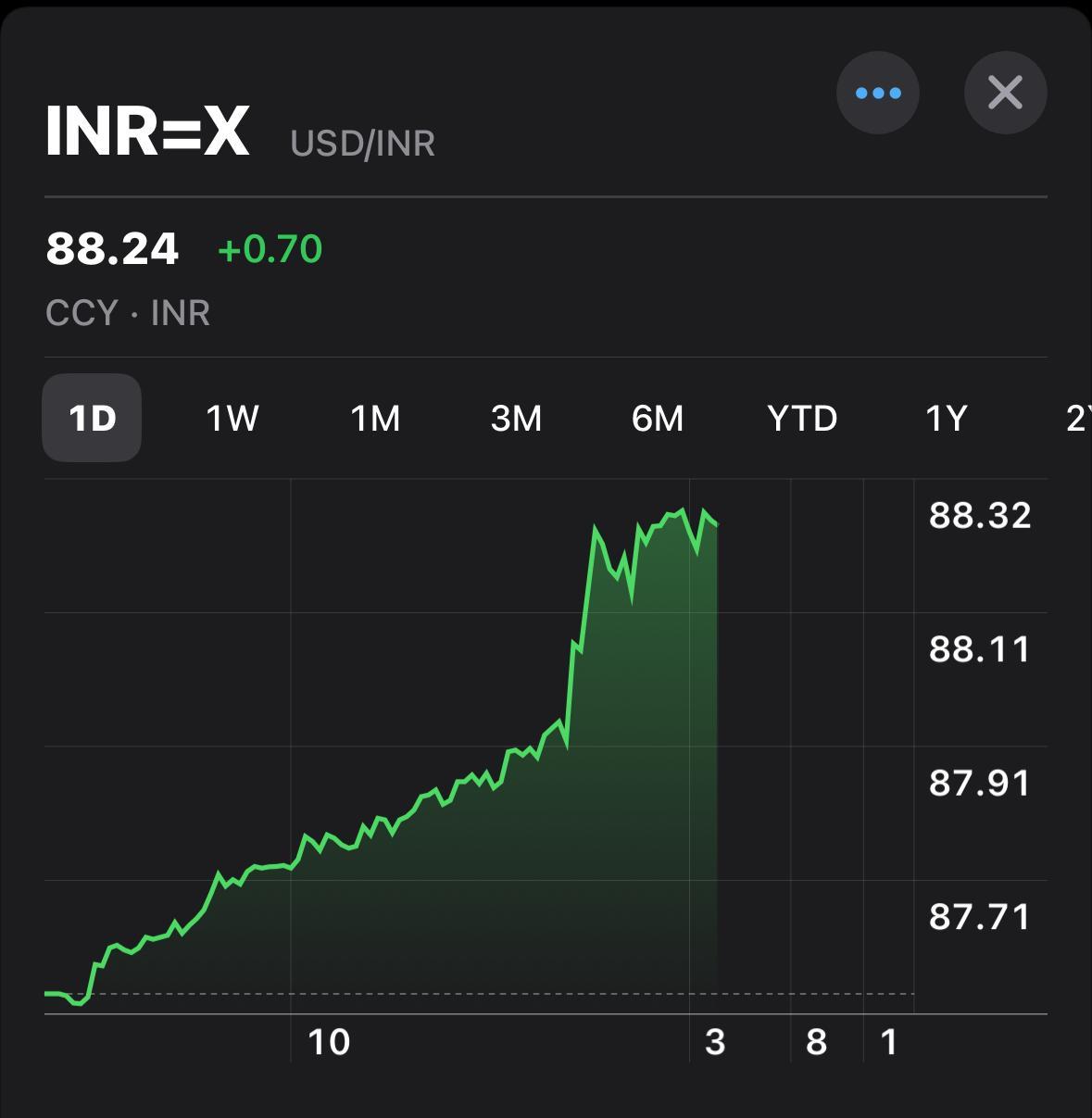The height and width of the screenshot is (1118, 1092).
Task: Click the 87.71 y-axis label
Action: pos(980,917)
